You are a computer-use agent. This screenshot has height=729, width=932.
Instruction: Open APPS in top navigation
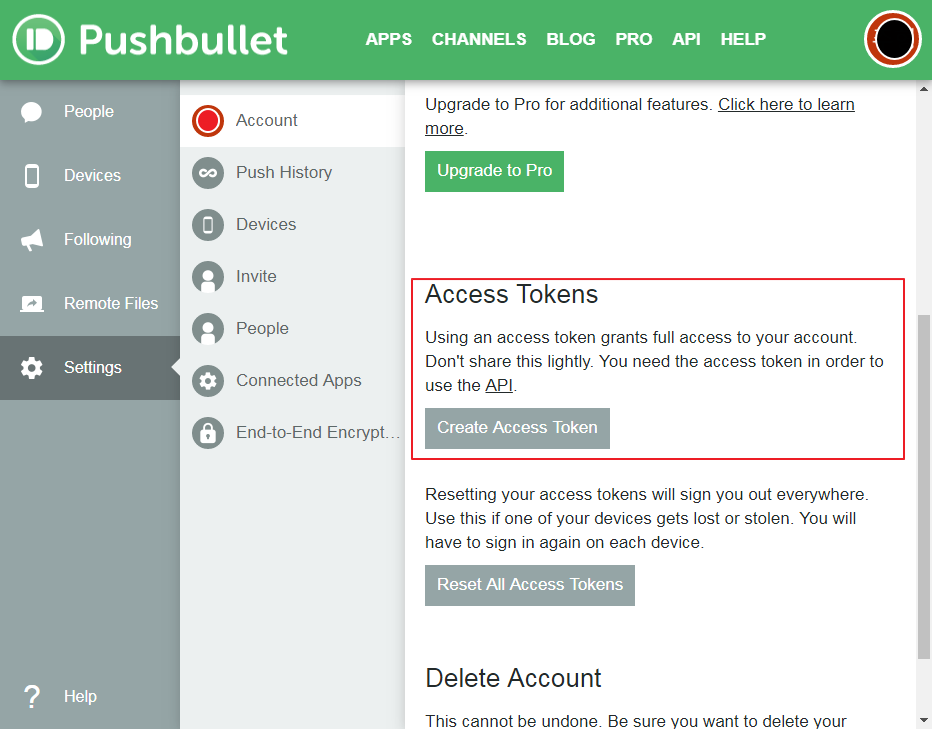click(389, 39)
